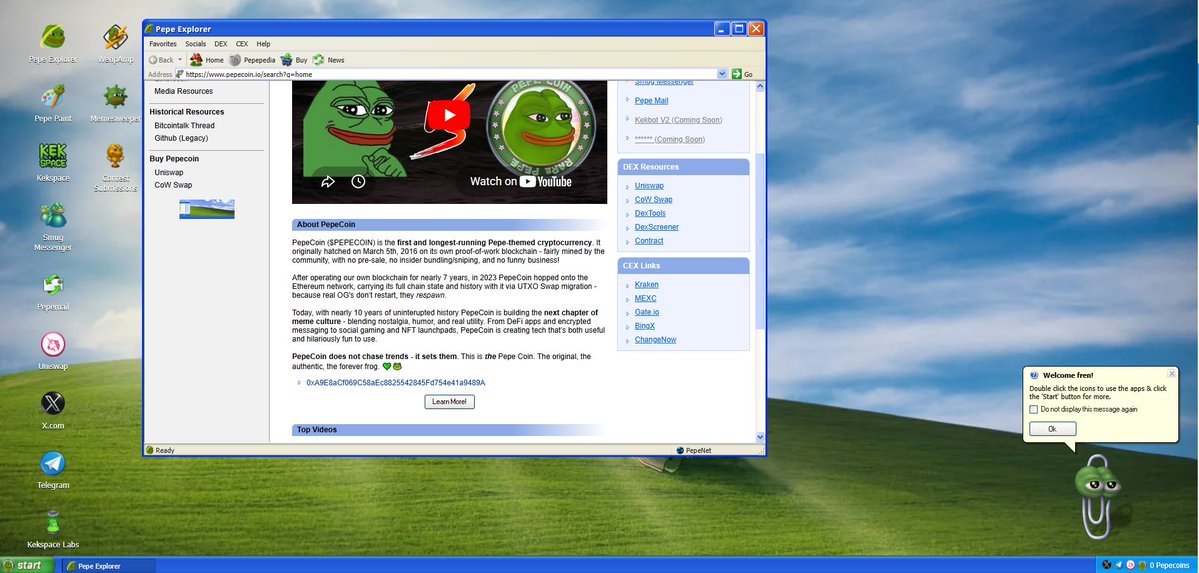Open the Back history dropdown arrow
The height and width of the screenshot is (573, 1199).
point(180,60)
